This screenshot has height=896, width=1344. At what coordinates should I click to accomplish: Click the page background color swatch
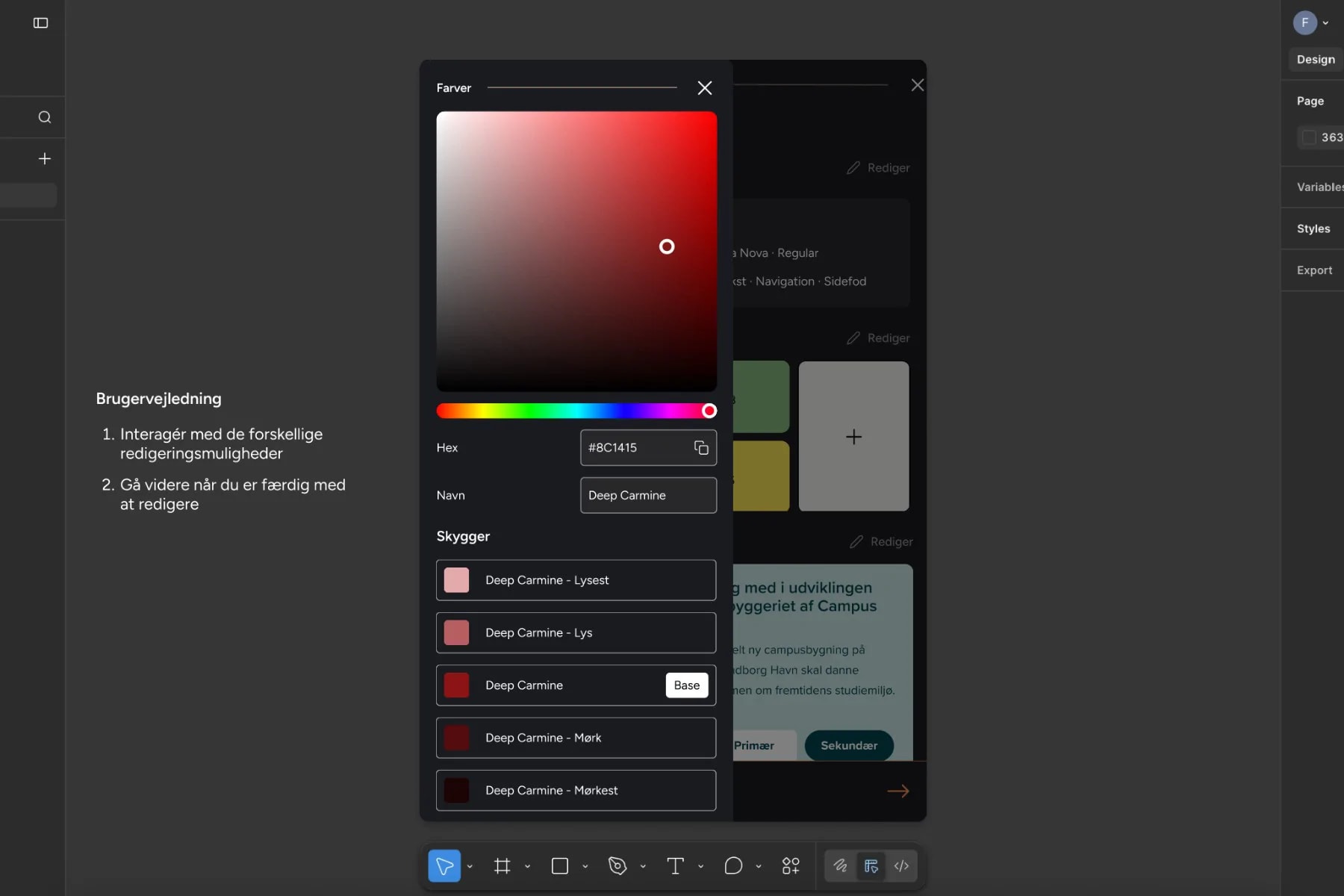tap(1309, 137)
